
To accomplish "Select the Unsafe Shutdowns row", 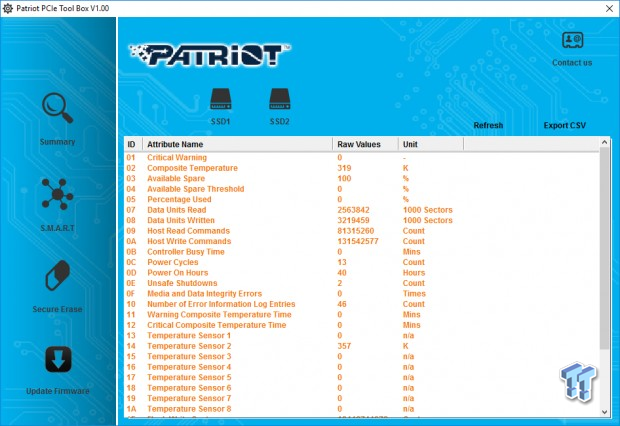I will (x=362, y=283).
